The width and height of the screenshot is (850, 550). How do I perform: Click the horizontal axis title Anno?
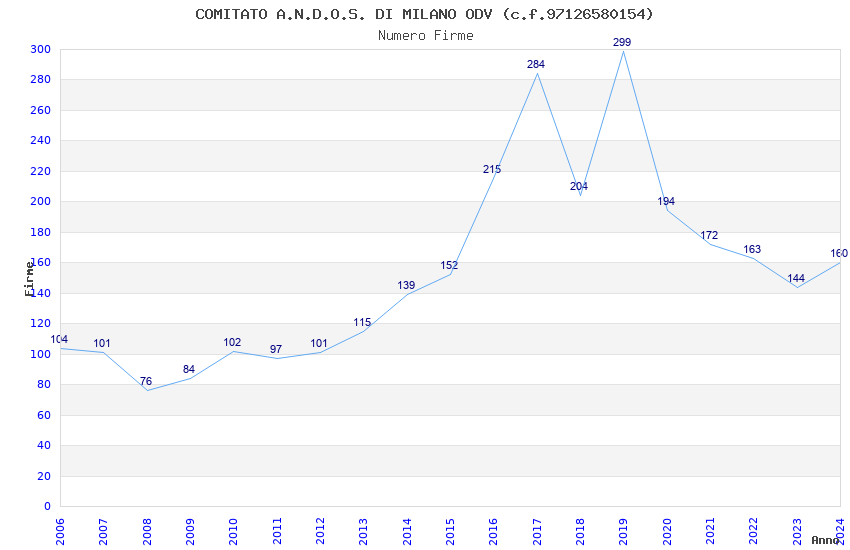[825, 540]
